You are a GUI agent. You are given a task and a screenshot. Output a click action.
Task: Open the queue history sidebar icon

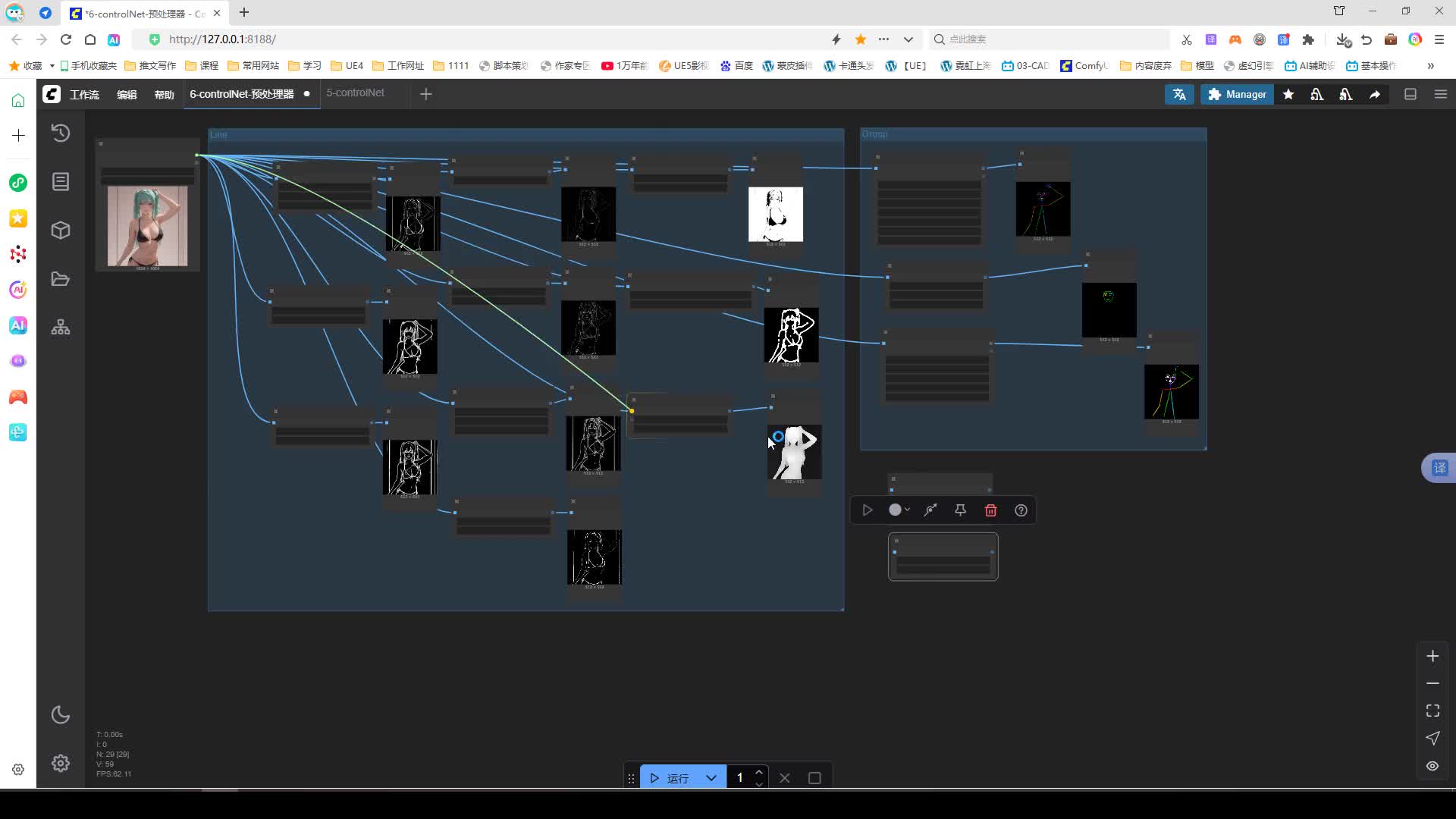61,133
